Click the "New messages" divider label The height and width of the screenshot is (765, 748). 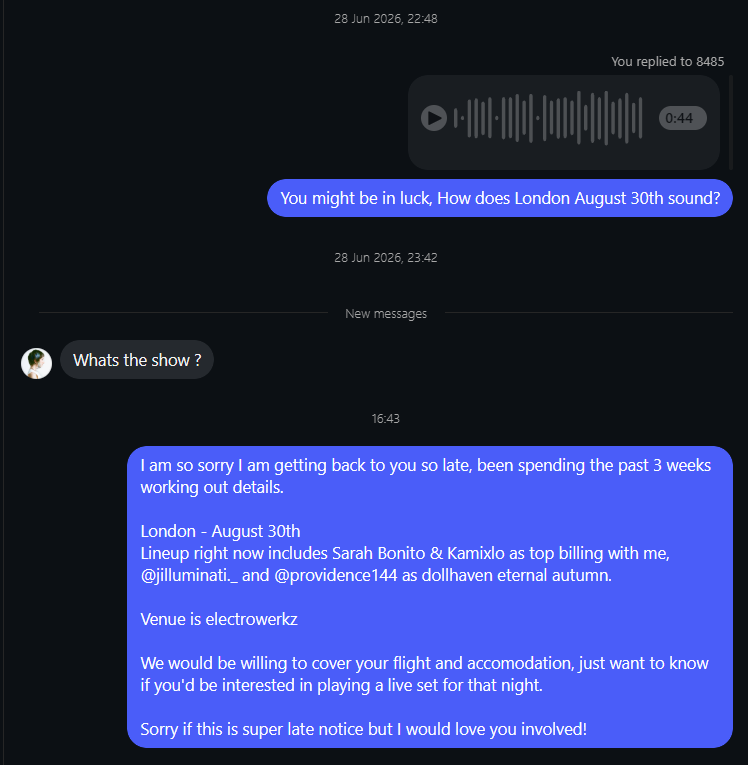point(386,313)
